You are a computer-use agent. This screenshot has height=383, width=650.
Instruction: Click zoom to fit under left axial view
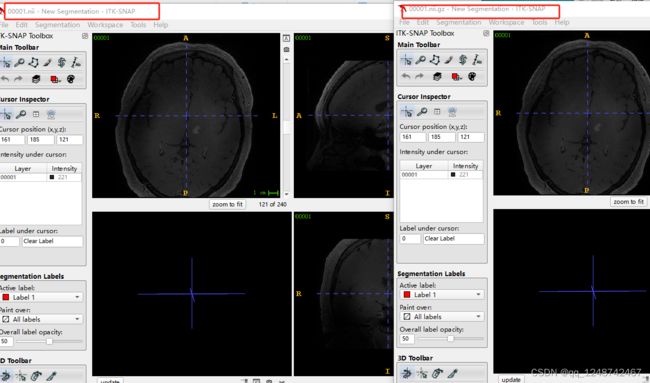click(227, 204)
